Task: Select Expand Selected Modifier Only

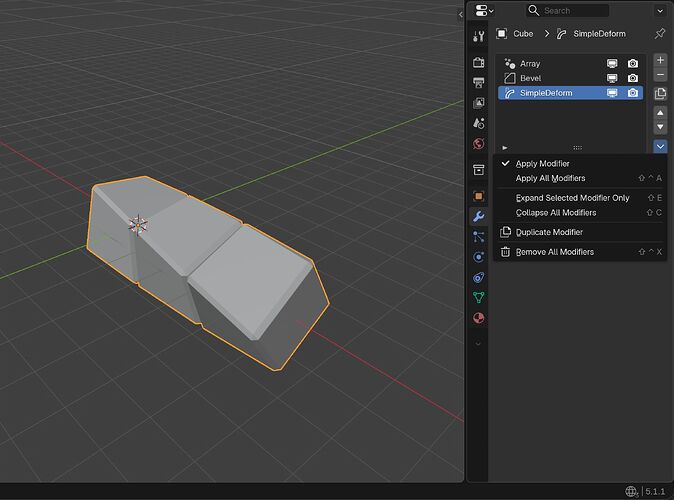Action: (x=580, y=198)
